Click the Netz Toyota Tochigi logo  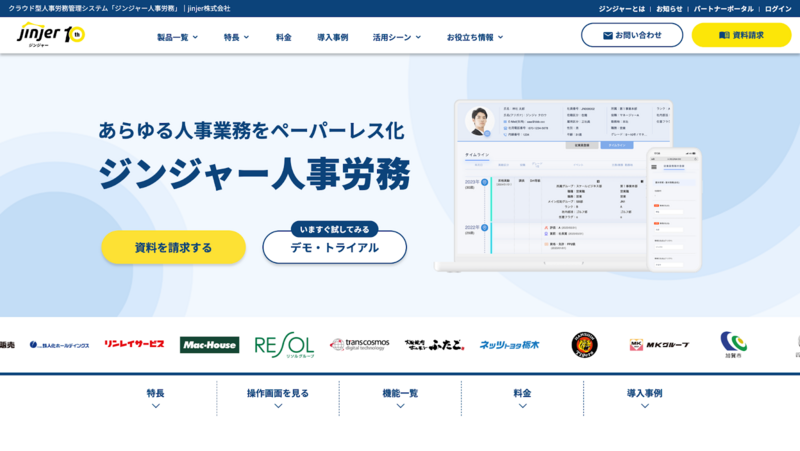click(509, 345)
